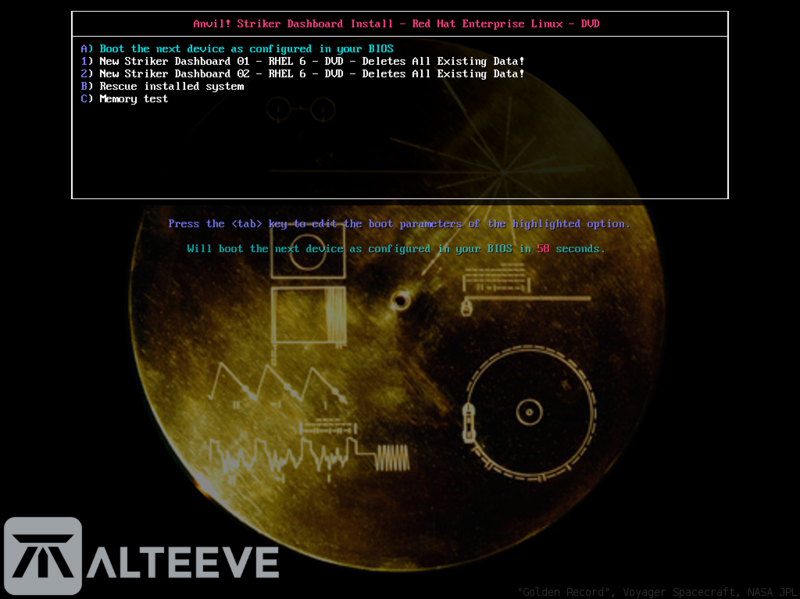Viewport: 800px width, 599px height.
Task: Select Rescue installed system option
Action: click(162, 86)
